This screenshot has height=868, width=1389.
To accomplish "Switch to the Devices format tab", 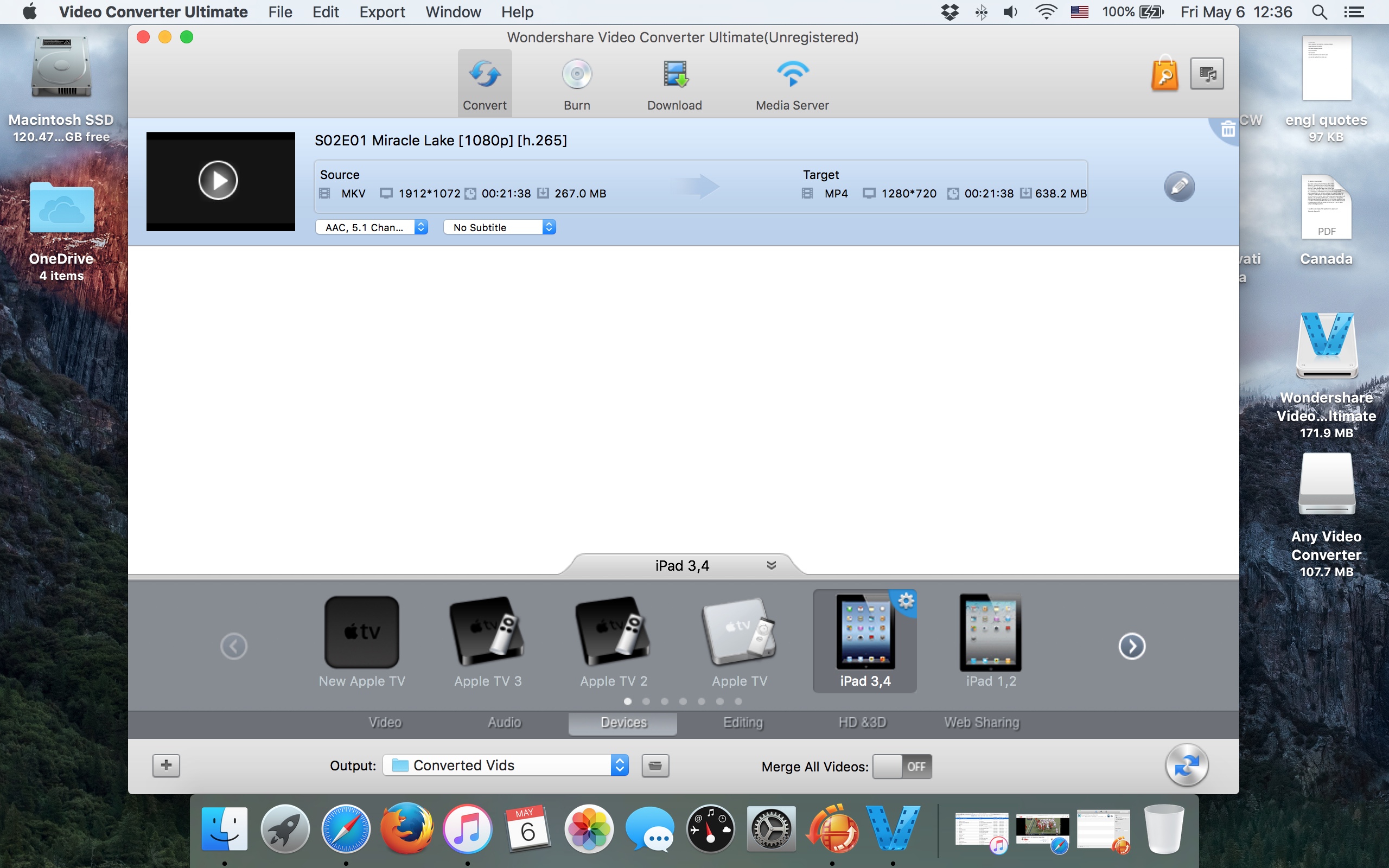I will (623, 723).
